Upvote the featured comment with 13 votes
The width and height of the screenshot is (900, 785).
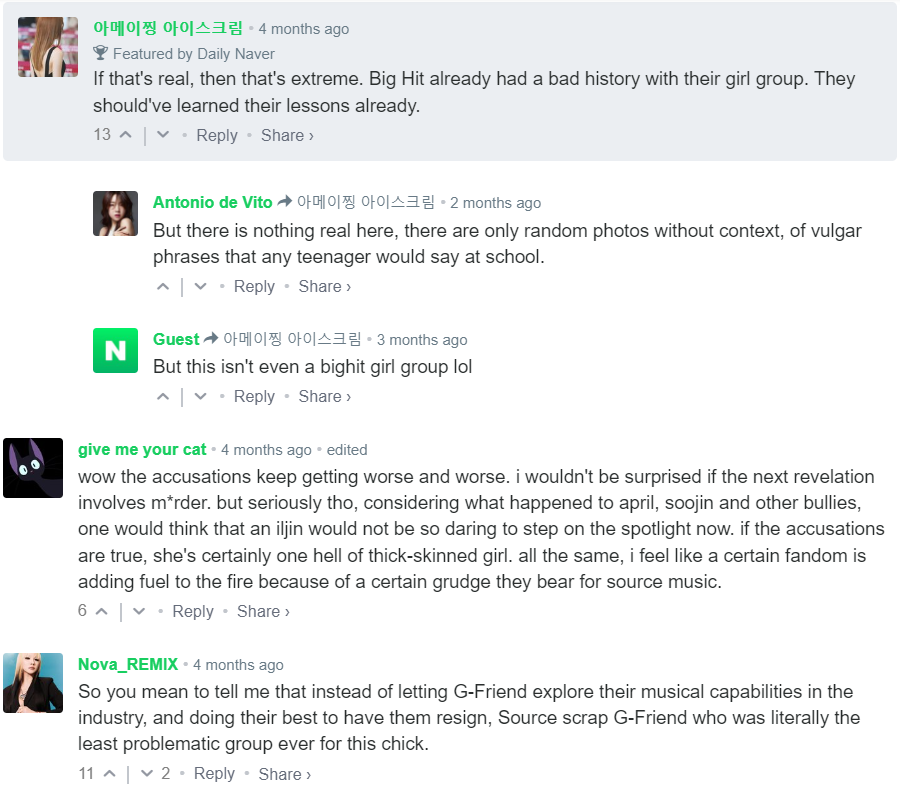125,135
